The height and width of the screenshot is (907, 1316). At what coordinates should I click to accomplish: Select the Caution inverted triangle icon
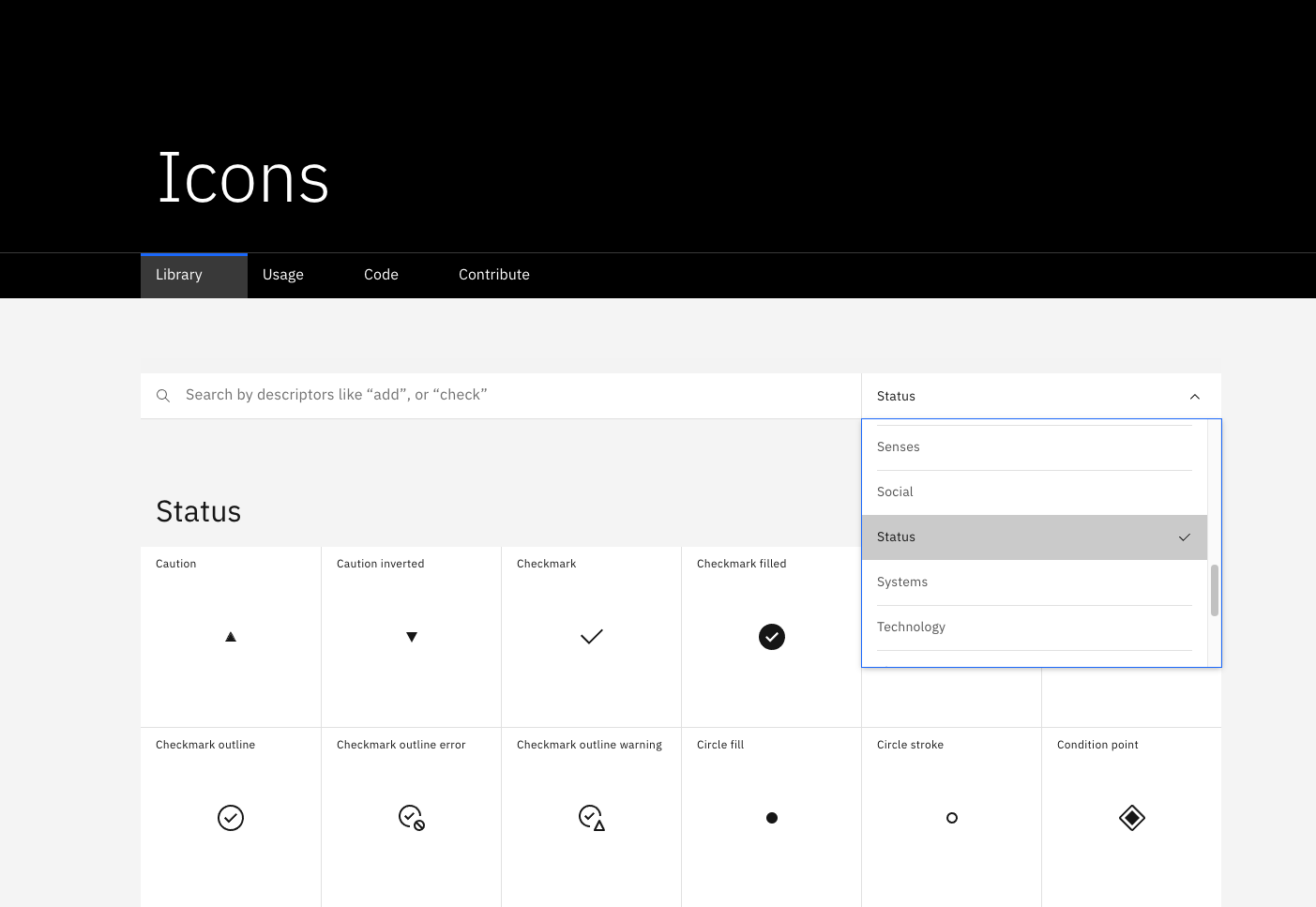point(411,637)
